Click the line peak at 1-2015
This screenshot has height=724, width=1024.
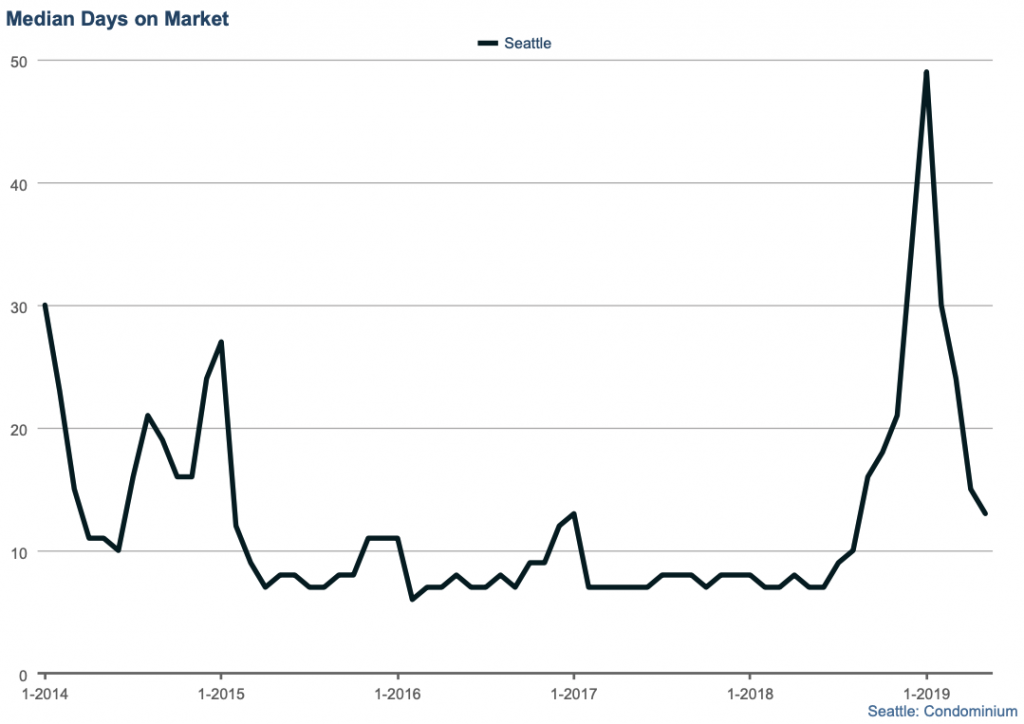pyautogui.click(x=221, y=342)
